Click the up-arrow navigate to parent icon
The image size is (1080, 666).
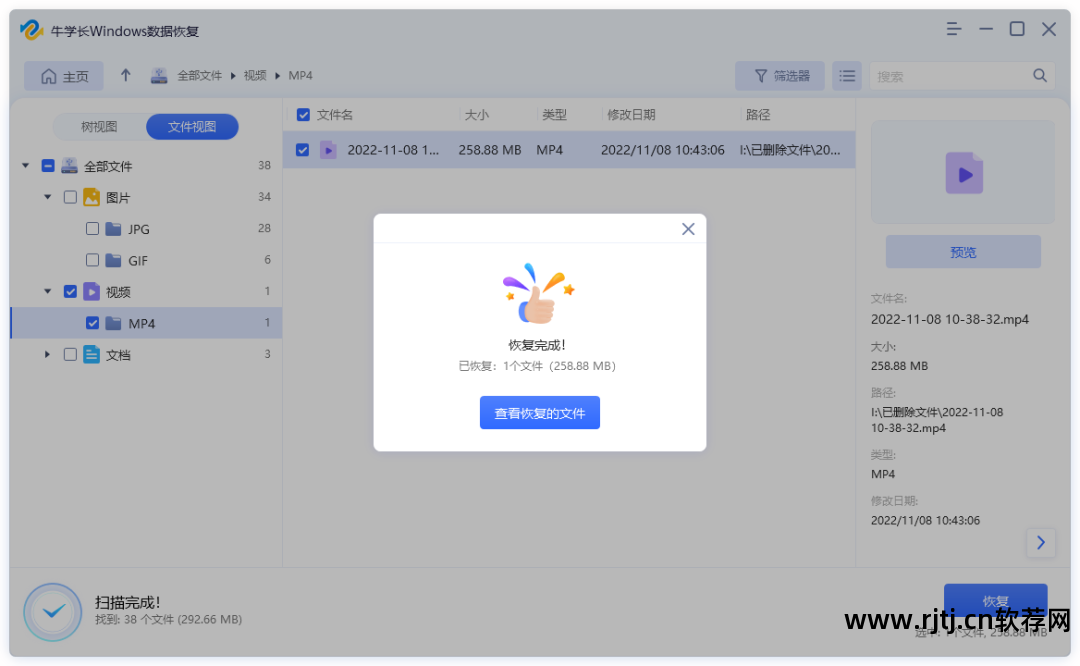click(x=126, y=76)
